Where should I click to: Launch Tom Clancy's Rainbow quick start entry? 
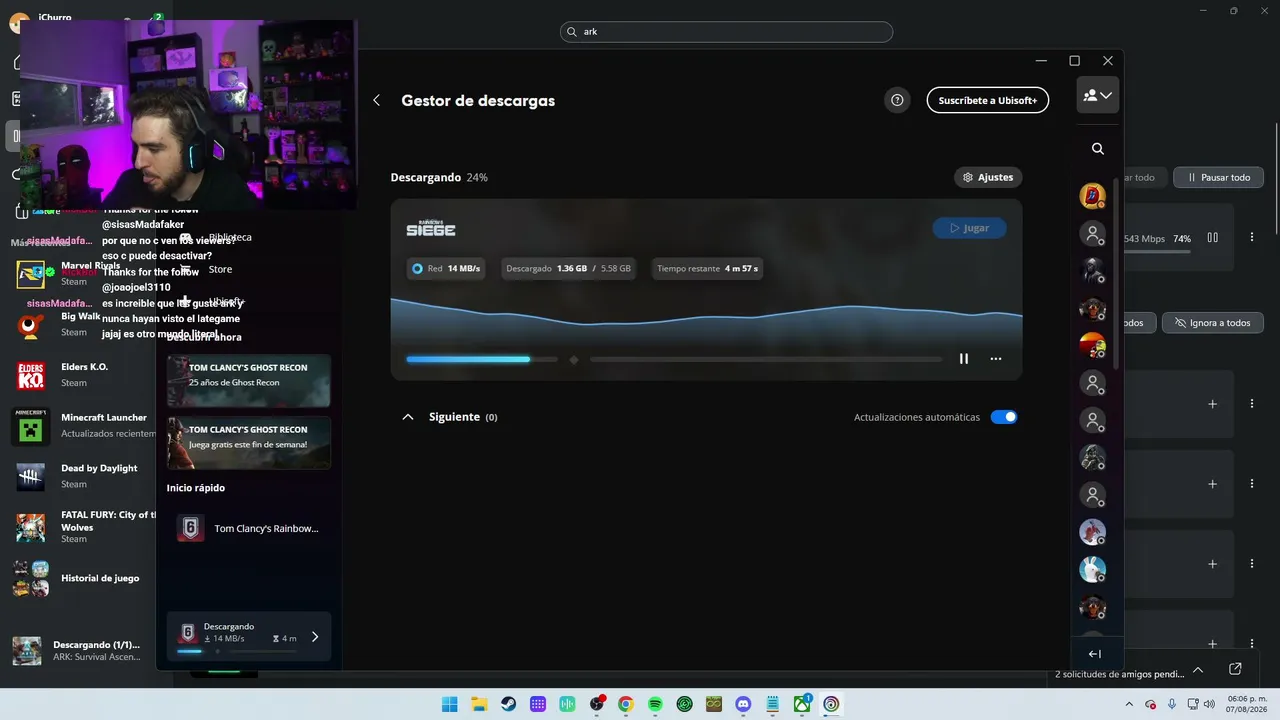click(248, 528)
